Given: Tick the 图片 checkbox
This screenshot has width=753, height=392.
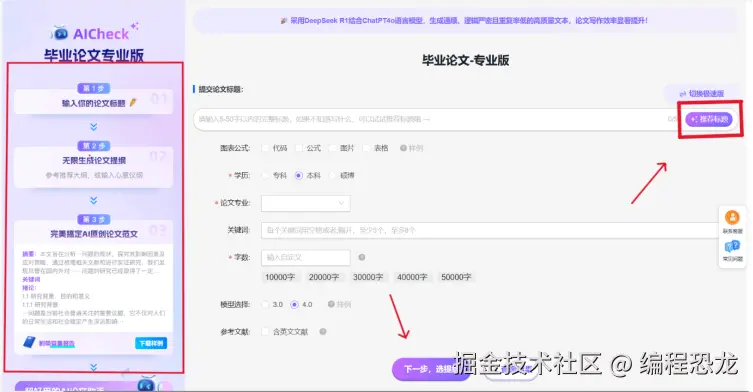Looking at the screenshot, I should (x=333, y=148).
